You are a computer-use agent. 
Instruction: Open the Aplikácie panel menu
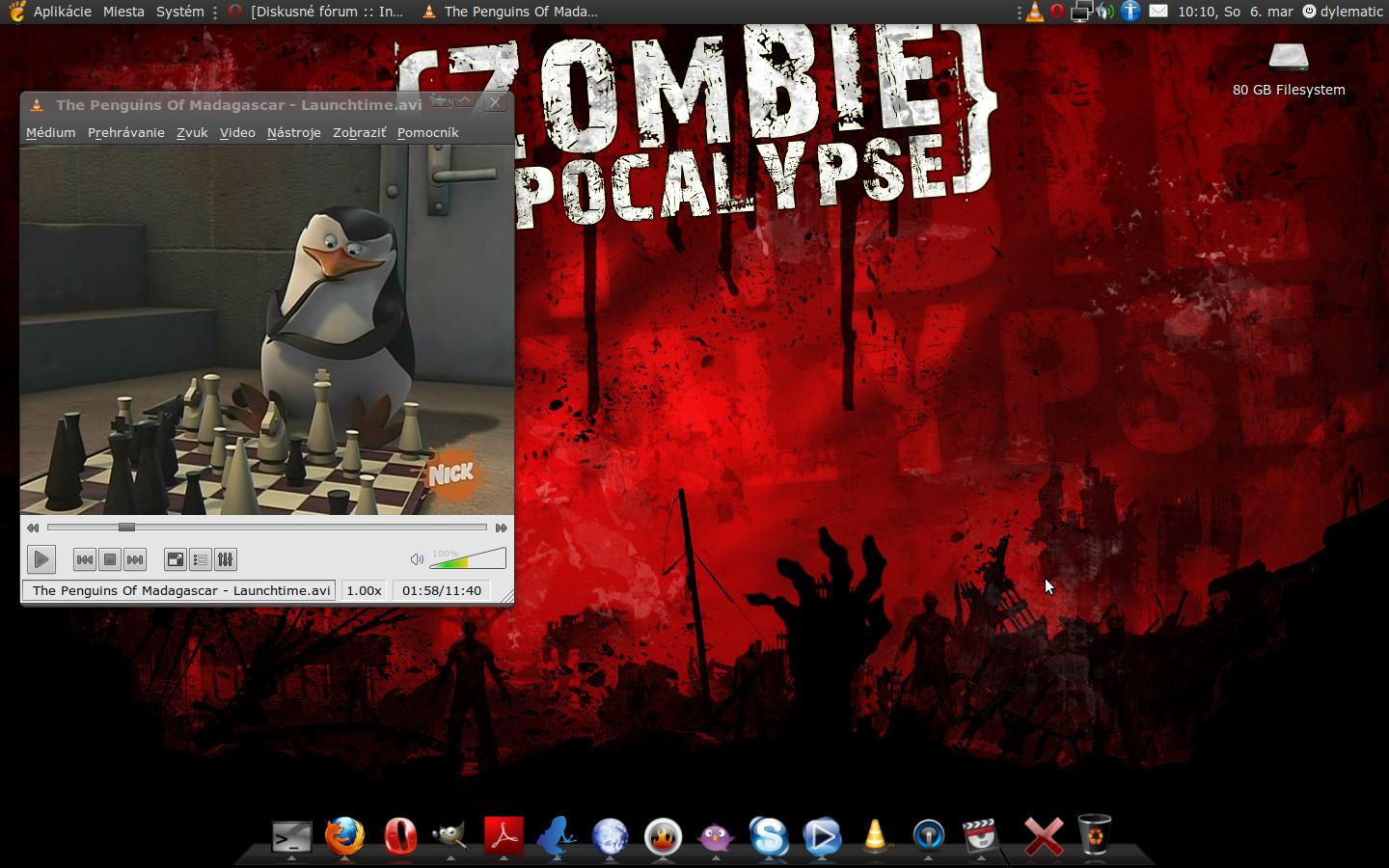(63, 12)
